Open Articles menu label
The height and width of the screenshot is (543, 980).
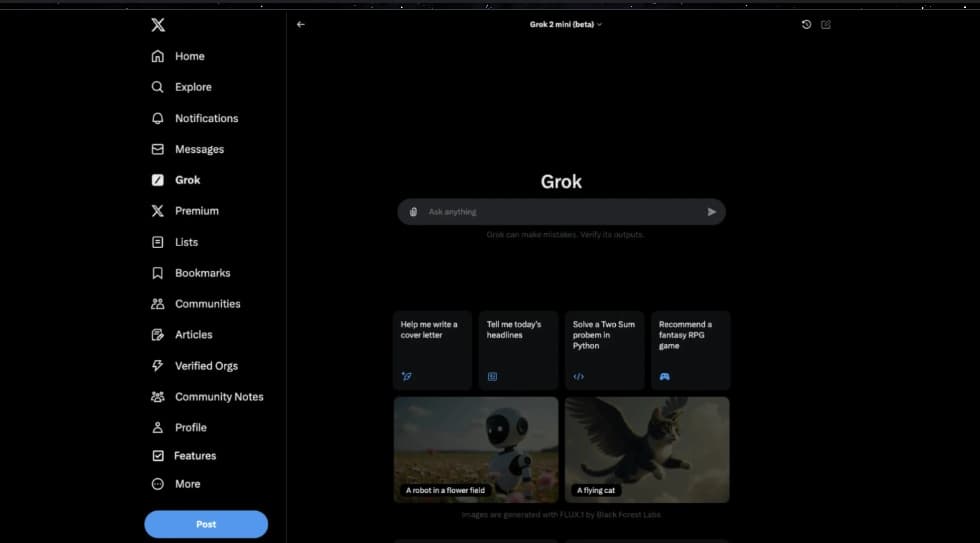pyautogui.click(x=194, y=335)
